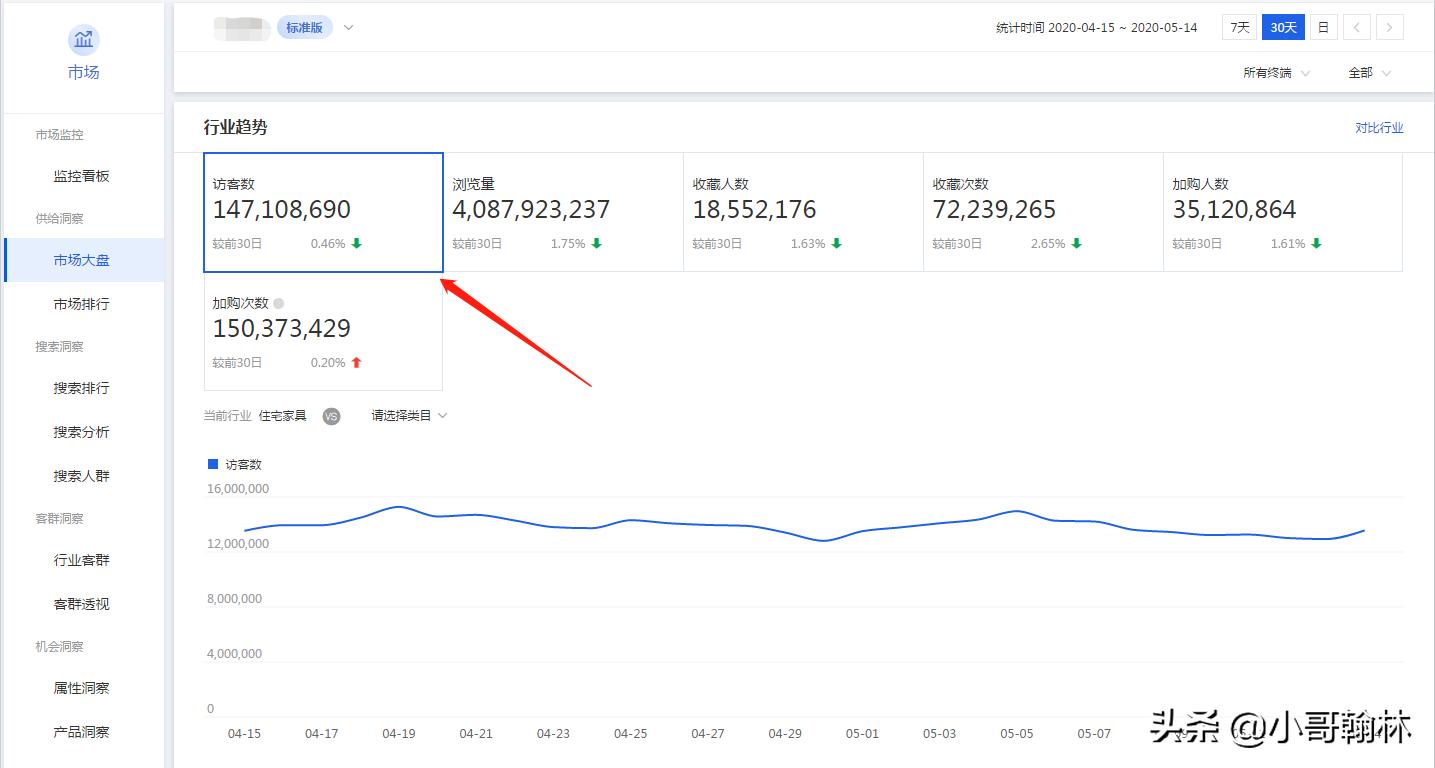Select the 收藏人数 metric card
This screenshot has width=1435, height=768.
tap(802, 212)
